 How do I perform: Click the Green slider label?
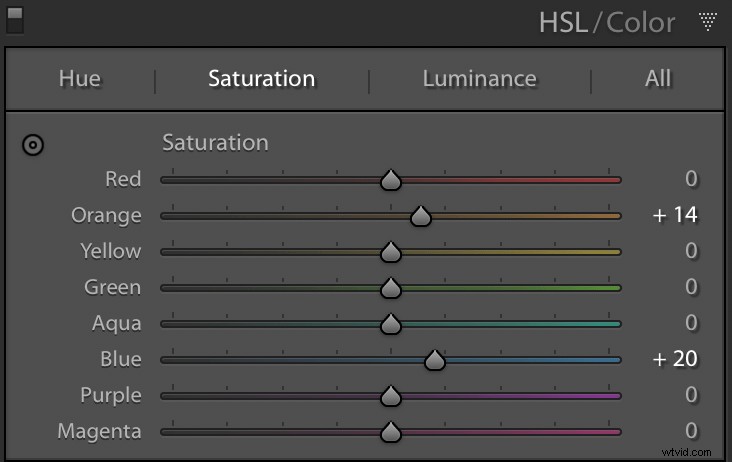click(x=113, y=287)
